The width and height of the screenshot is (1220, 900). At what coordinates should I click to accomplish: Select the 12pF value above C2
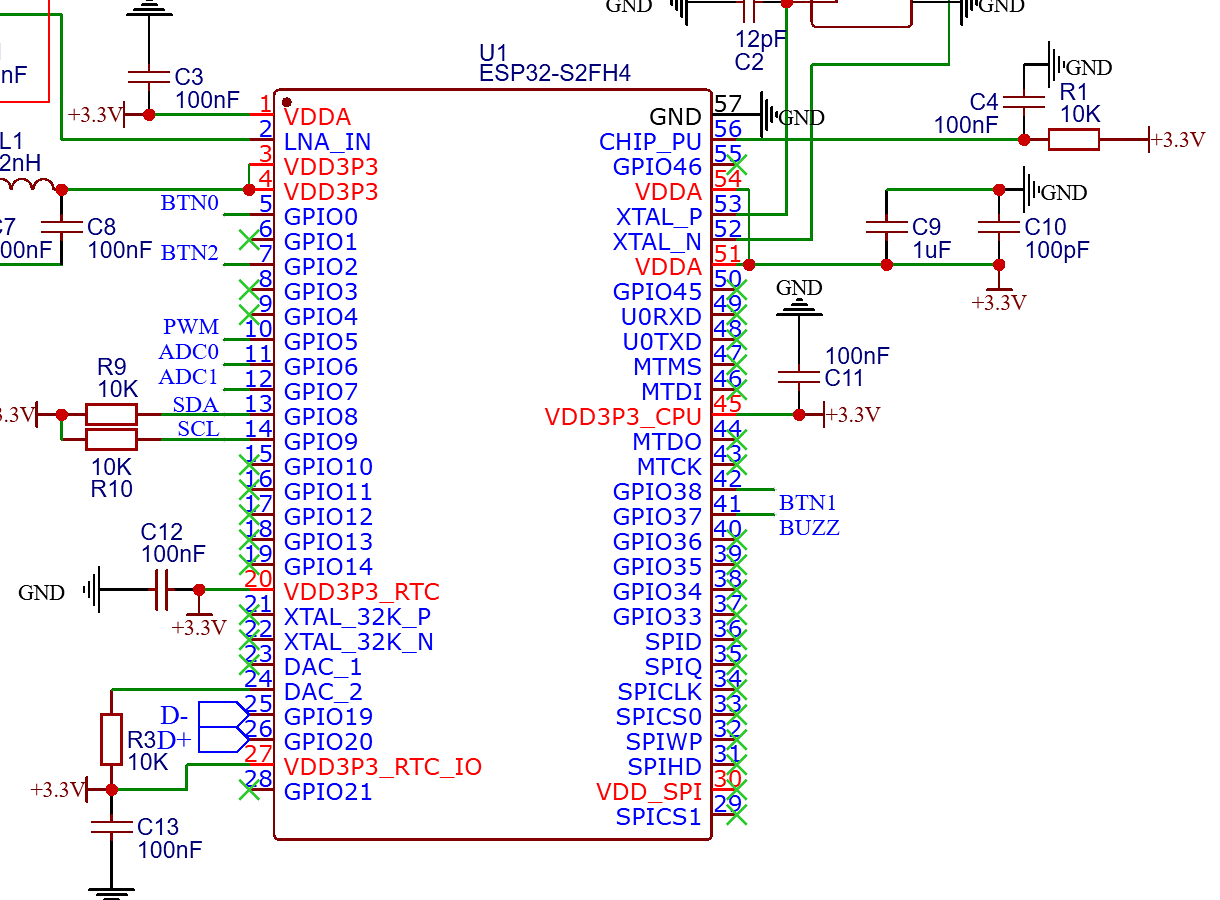tap(761, 40)
